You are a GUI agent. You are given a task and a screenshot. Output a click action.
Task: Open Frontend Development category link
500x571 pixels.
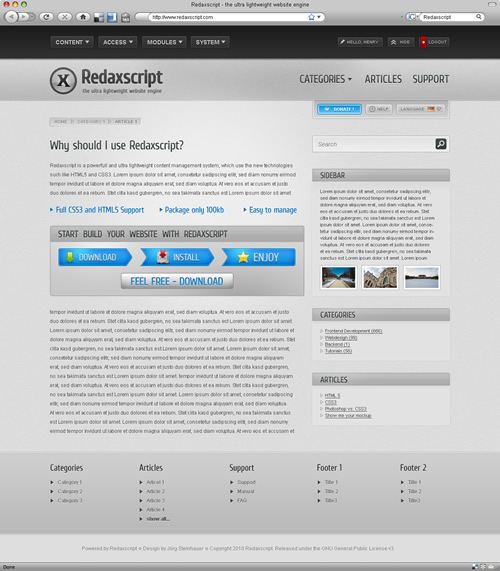tap(353, 331)
